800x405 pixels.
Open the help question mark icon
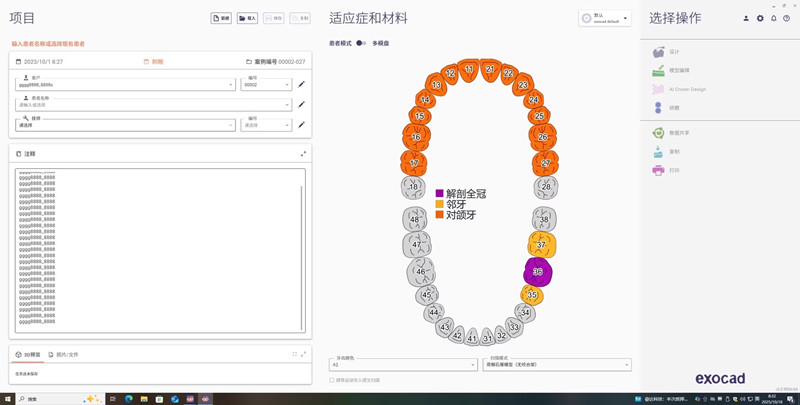(x=787, y=18)
